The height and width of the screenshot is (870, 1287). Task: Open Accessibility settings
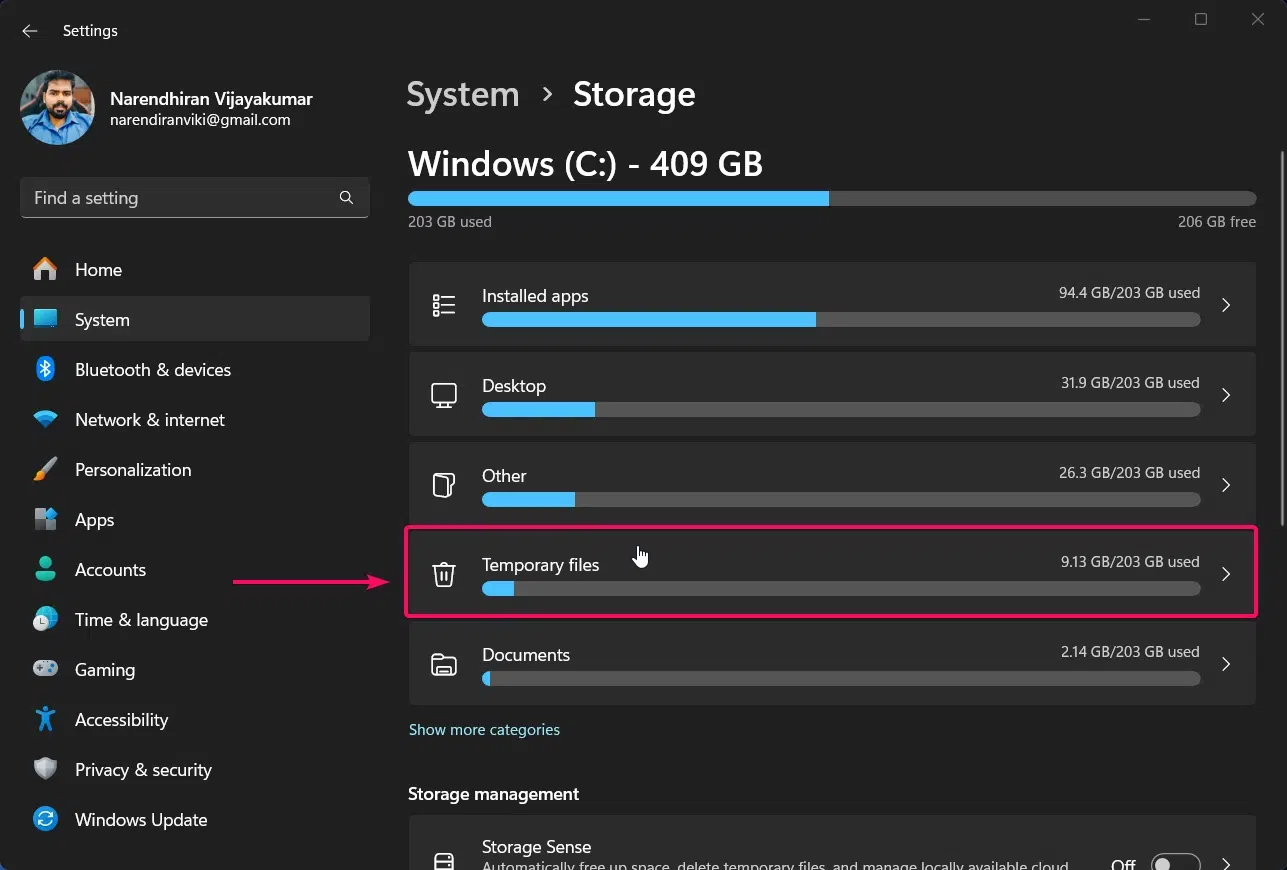pyautogui.click(x=195, y=719)
